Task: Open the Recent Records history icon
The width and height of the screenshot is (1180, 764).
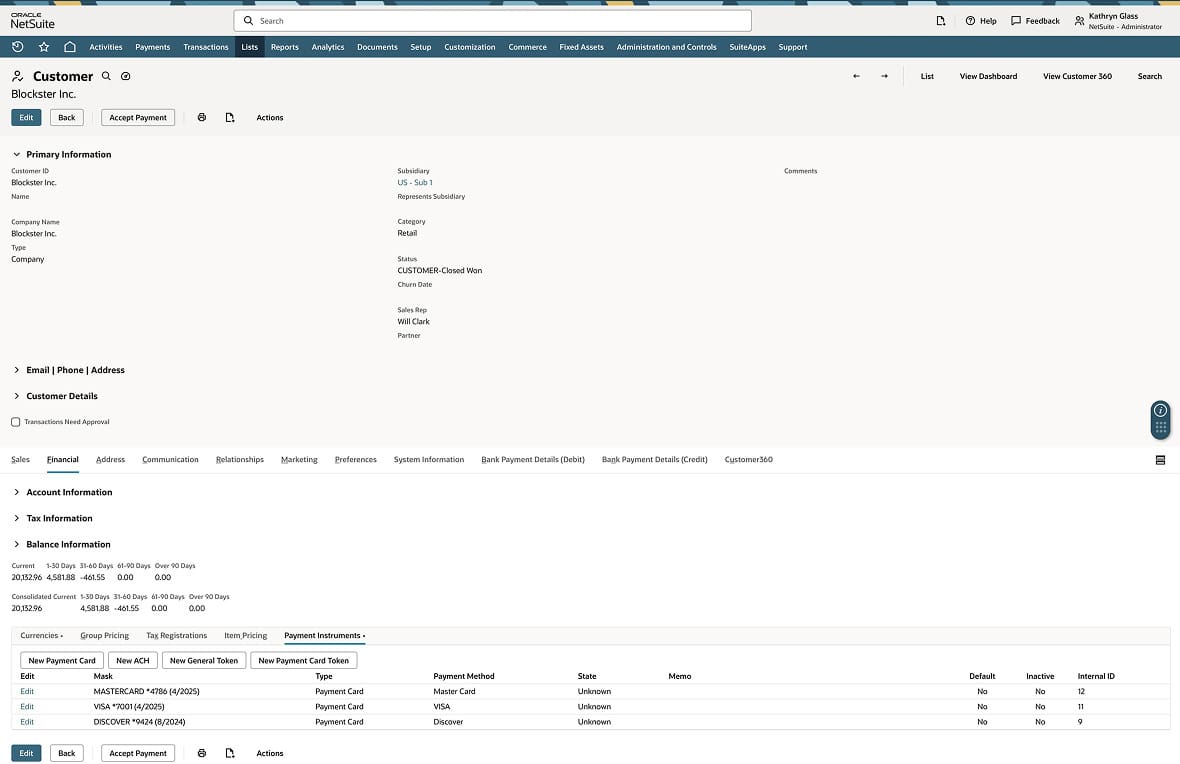Action: pyautogui.click(x=18, y=47)
